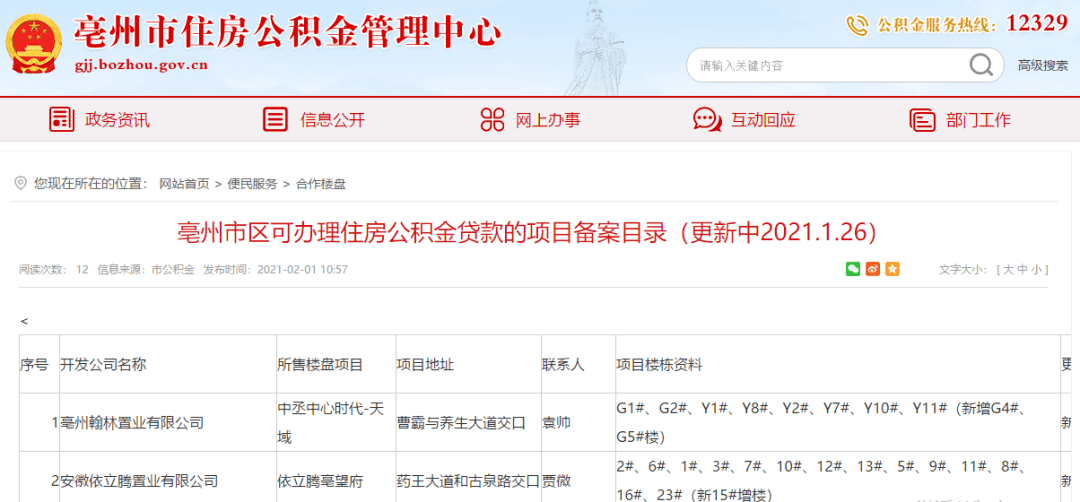Click the 联系人 column header
This screenshot has height=502, width=1080.
pyautogui.click(x=563, y=364)
